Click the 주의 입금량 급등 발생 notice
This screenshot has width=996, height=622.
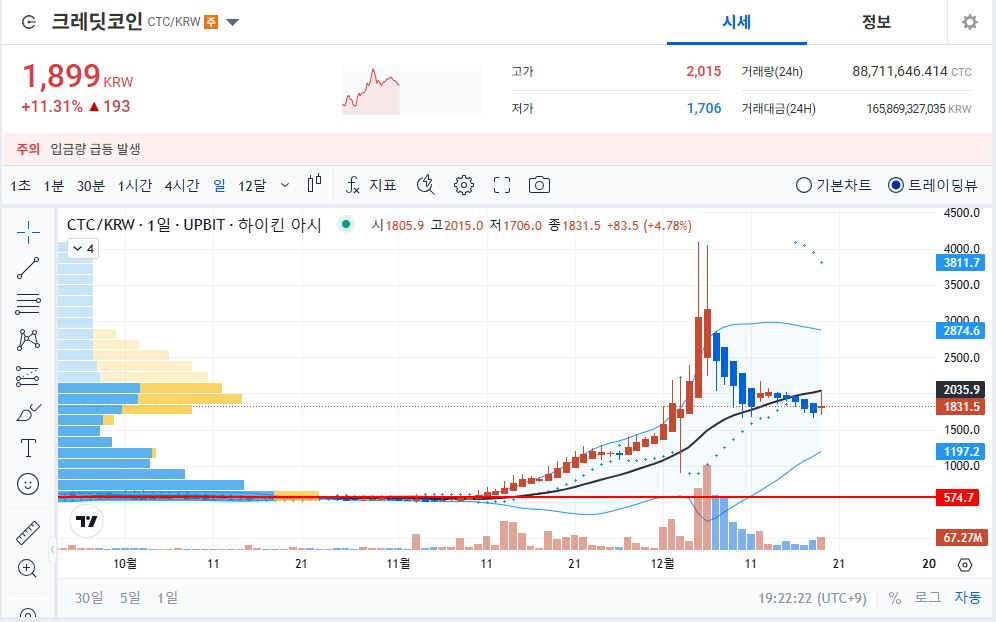pos(78,149)
